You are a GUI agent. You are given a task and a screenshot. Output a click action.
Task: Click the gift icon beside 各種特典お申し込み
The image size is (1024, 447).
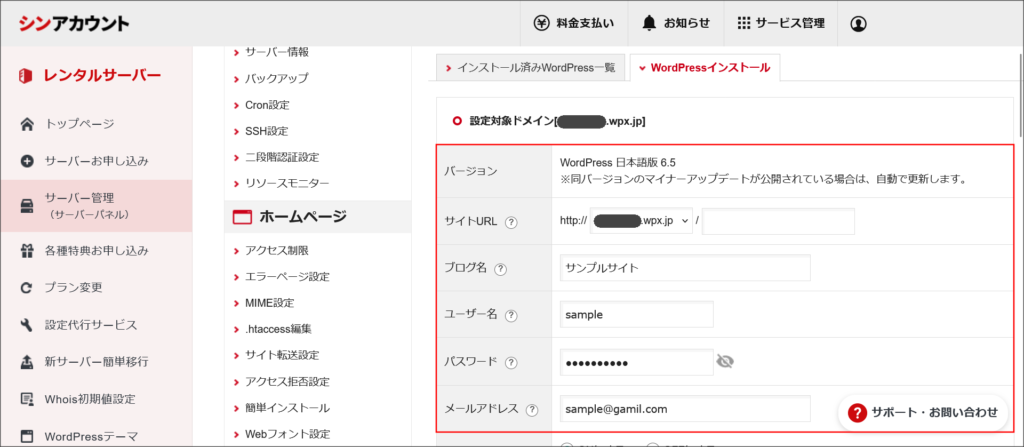click(27, 250)
